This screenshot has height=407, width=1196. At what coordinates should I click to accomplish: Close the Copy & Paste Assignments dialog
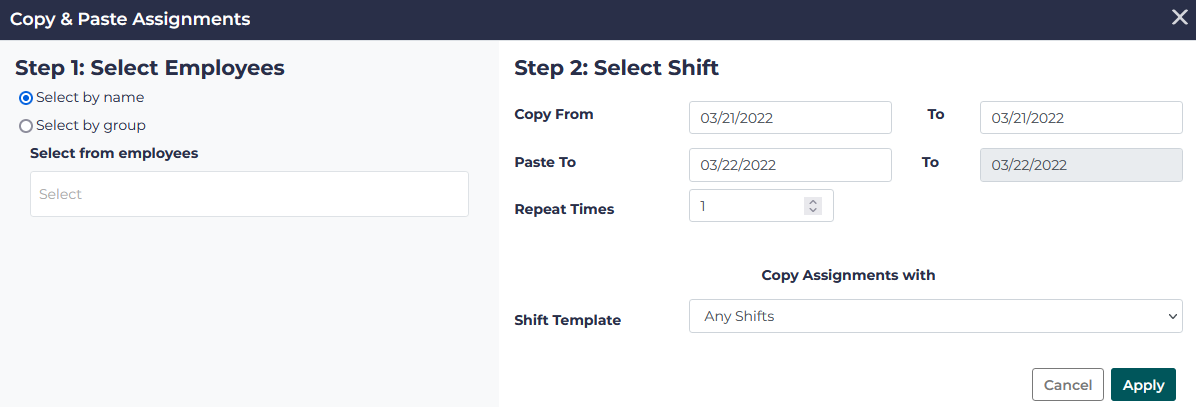coord(1180,19)
